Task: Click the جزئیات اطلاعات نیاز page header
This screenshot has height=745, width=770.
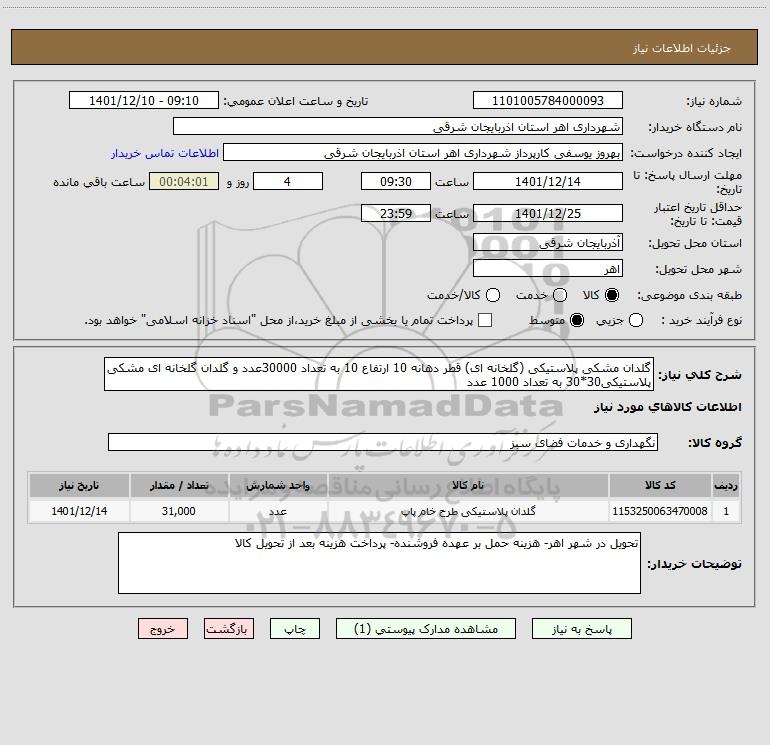Action: pyautogui.click(x=681, y=48)
